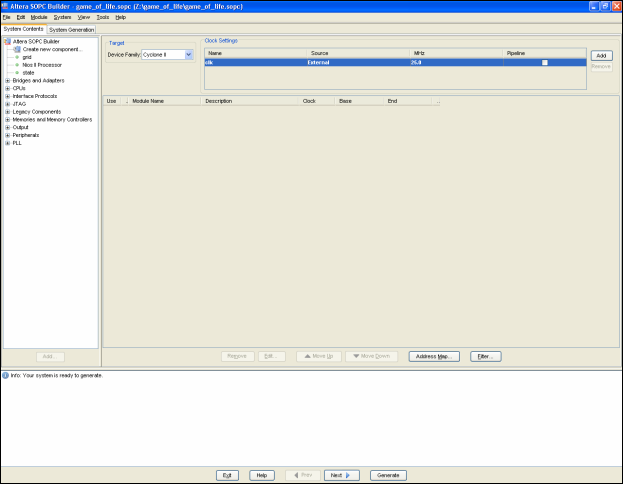Image resolution: width=623 pixels, height=484 pixels.
Task: Select the Nios II Processor component
Action: [40, 65]
